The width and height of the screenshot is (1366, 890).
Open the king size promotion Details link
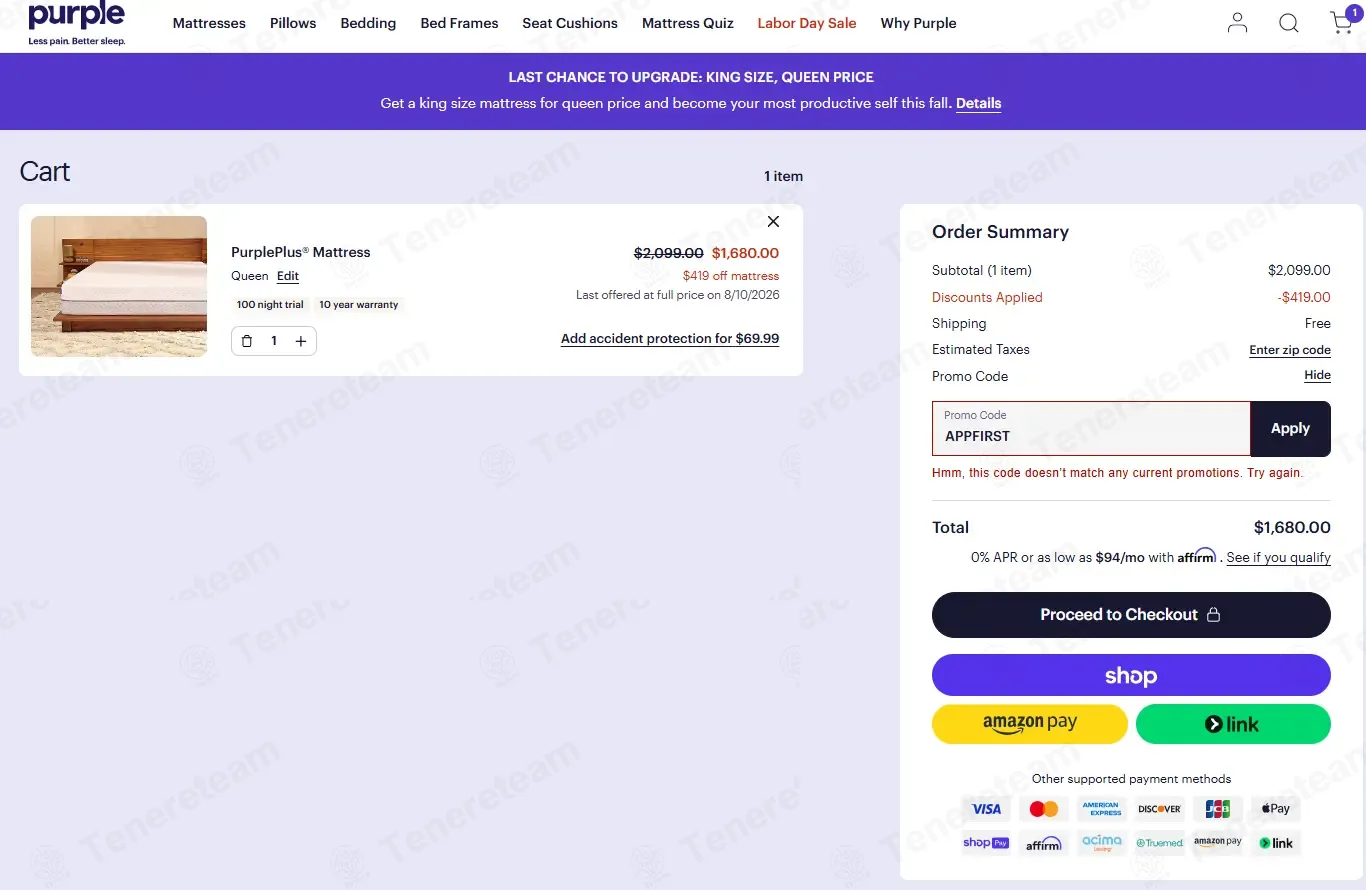click(x=978, y=104)
